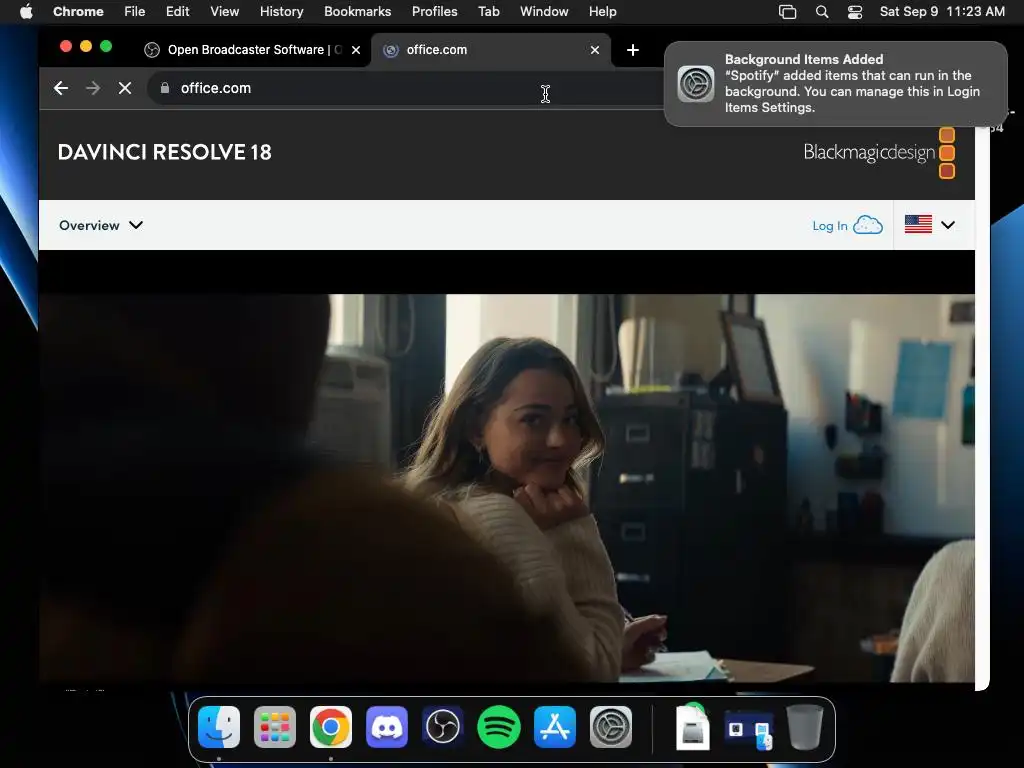Open the File menu

pyautogui.click(x=135, y=12)
